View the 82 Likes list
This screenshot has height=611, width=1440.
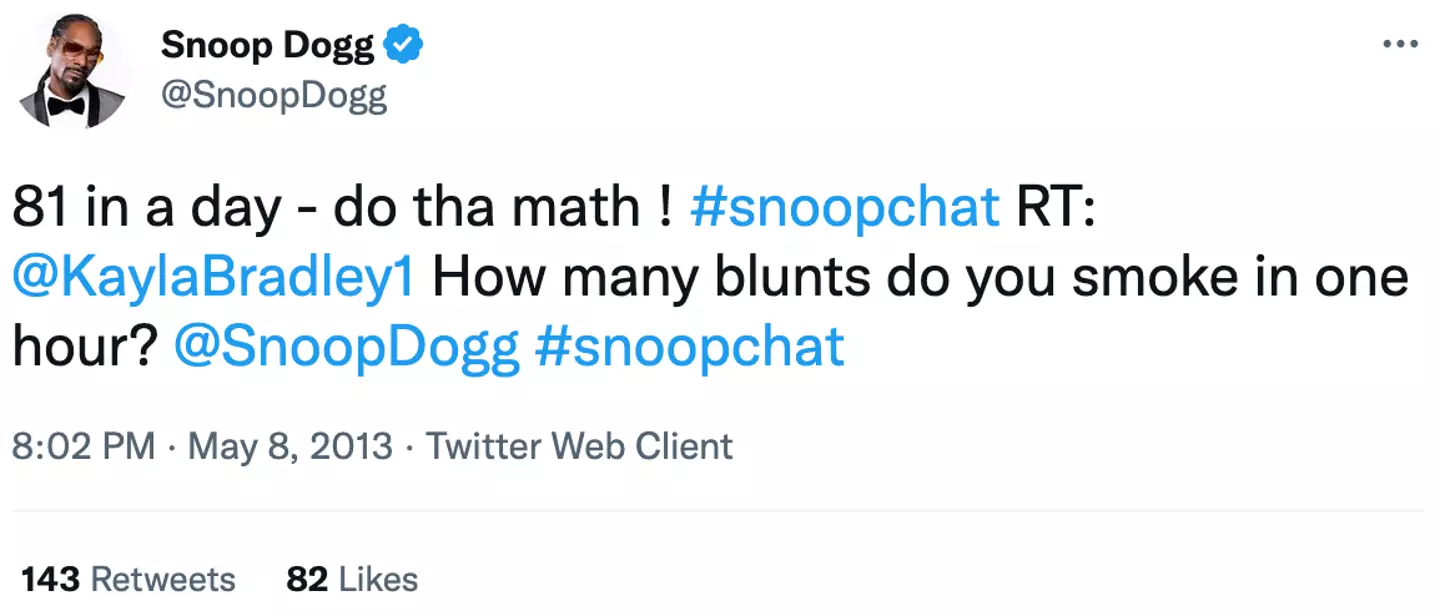tap(352, 579)
